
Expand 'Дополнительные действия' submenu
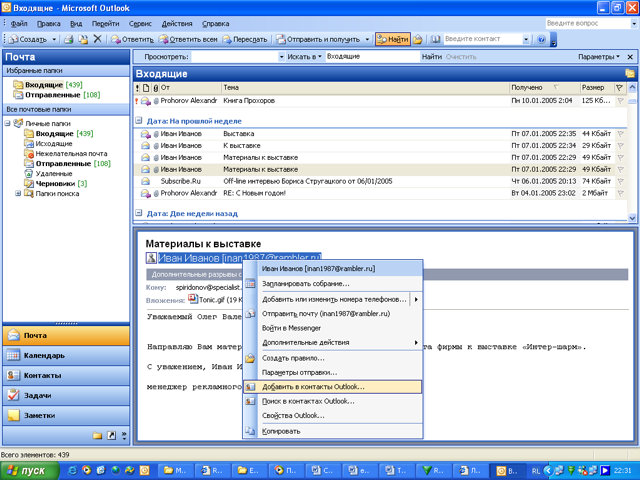pos(333,342)
